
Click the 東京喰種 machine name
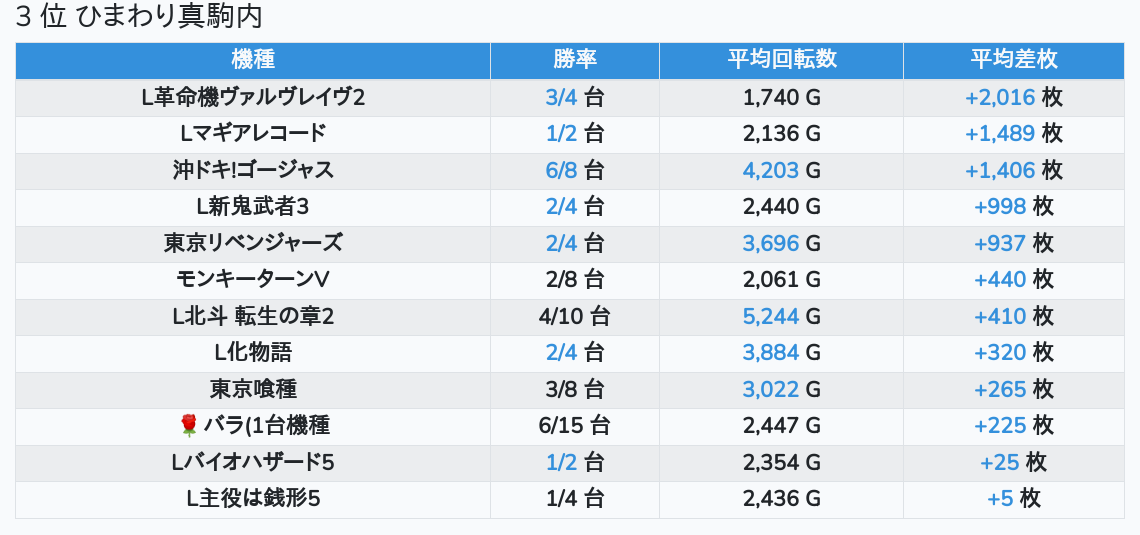(x=253, y=390)
